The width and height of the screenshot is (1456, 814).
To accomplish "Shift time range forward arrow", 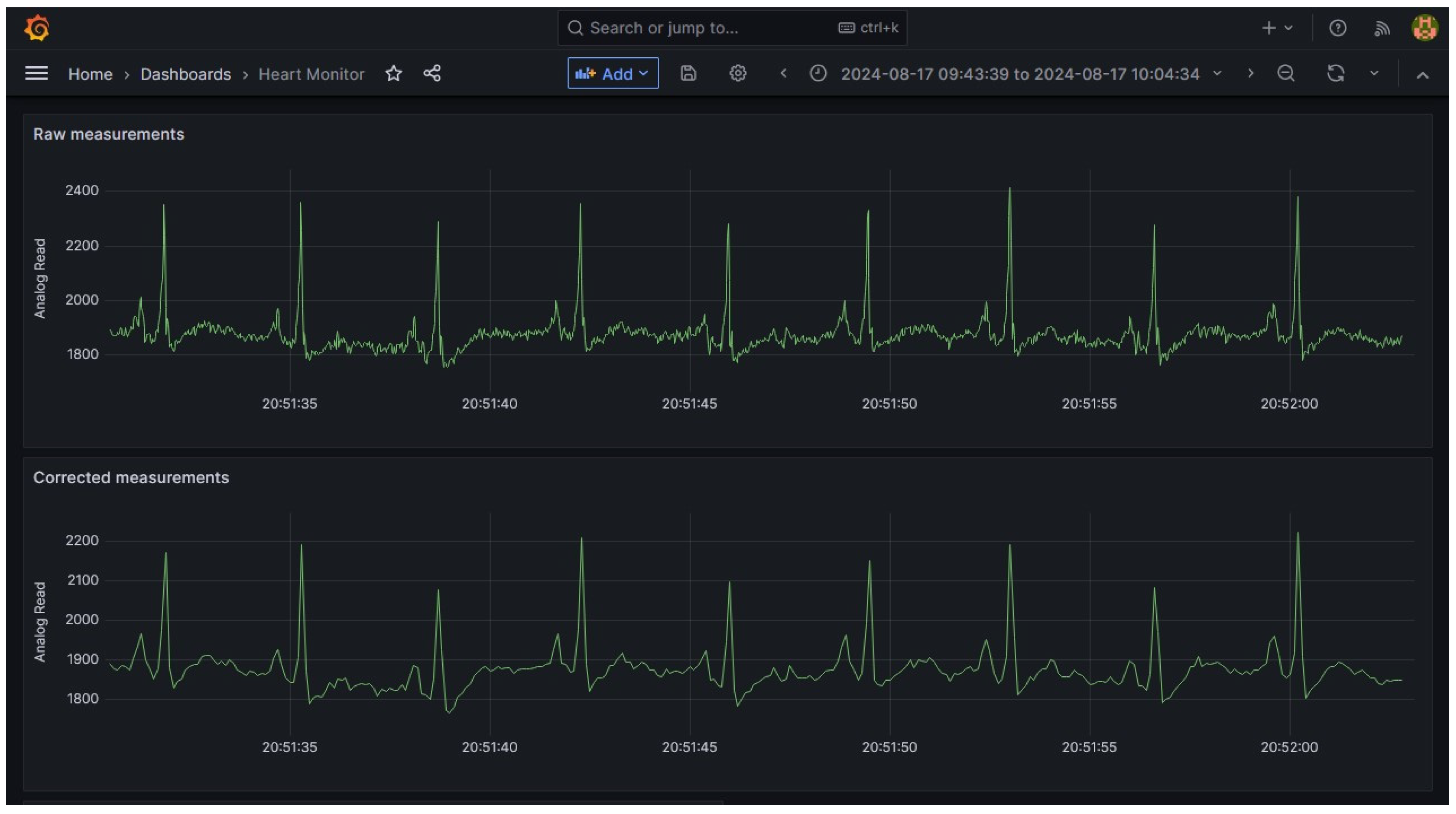I will (x=1250, y=74).
